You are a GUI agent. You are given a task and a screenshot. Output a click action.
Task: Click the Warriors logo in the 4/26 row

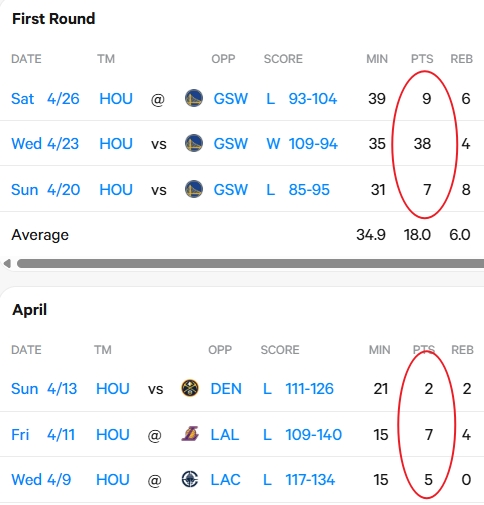coord(194,98)
